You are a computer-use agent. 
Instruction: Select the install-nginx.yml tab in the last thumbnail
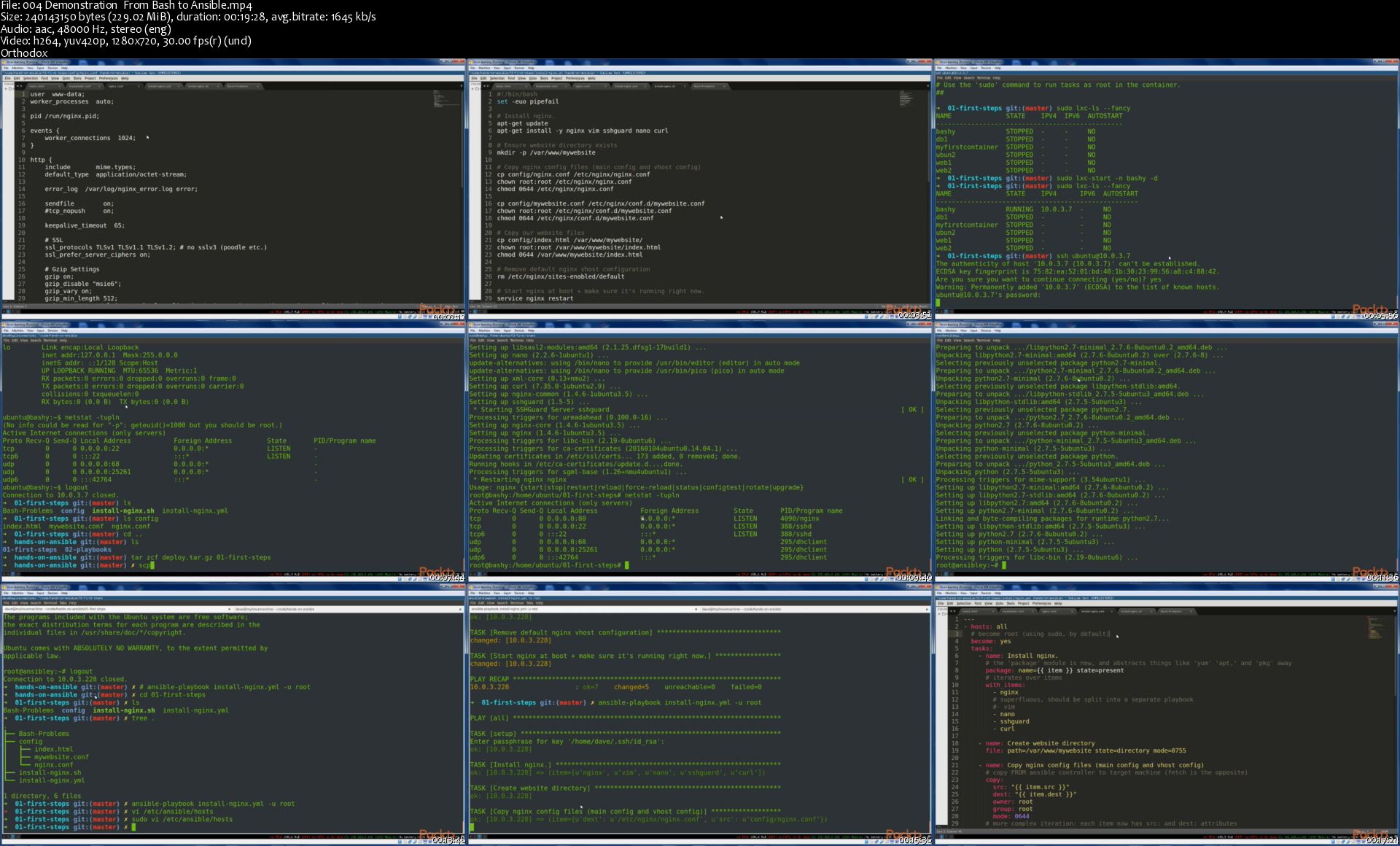[x=1092, y=611]
